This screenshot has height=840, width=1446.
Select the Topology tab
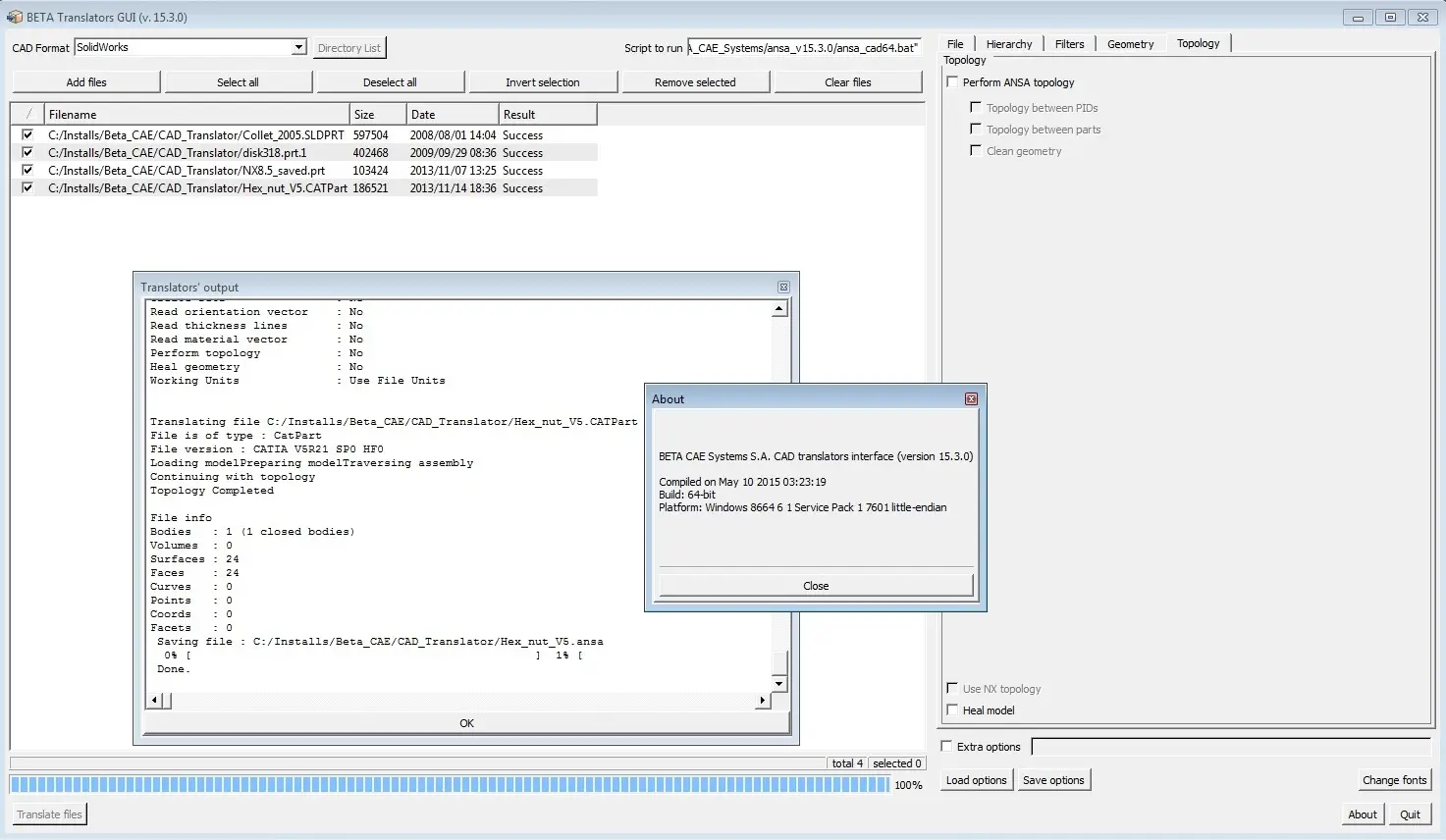coord(1199,43)
